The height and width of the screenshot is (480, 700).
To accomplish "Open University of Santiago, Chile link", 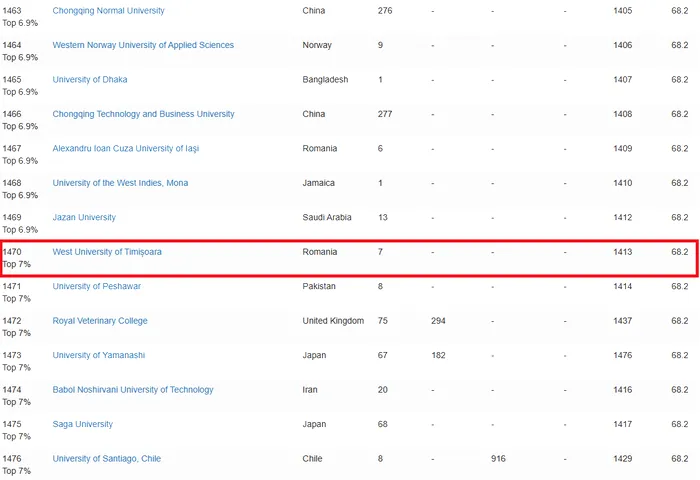I will (107, 459).
